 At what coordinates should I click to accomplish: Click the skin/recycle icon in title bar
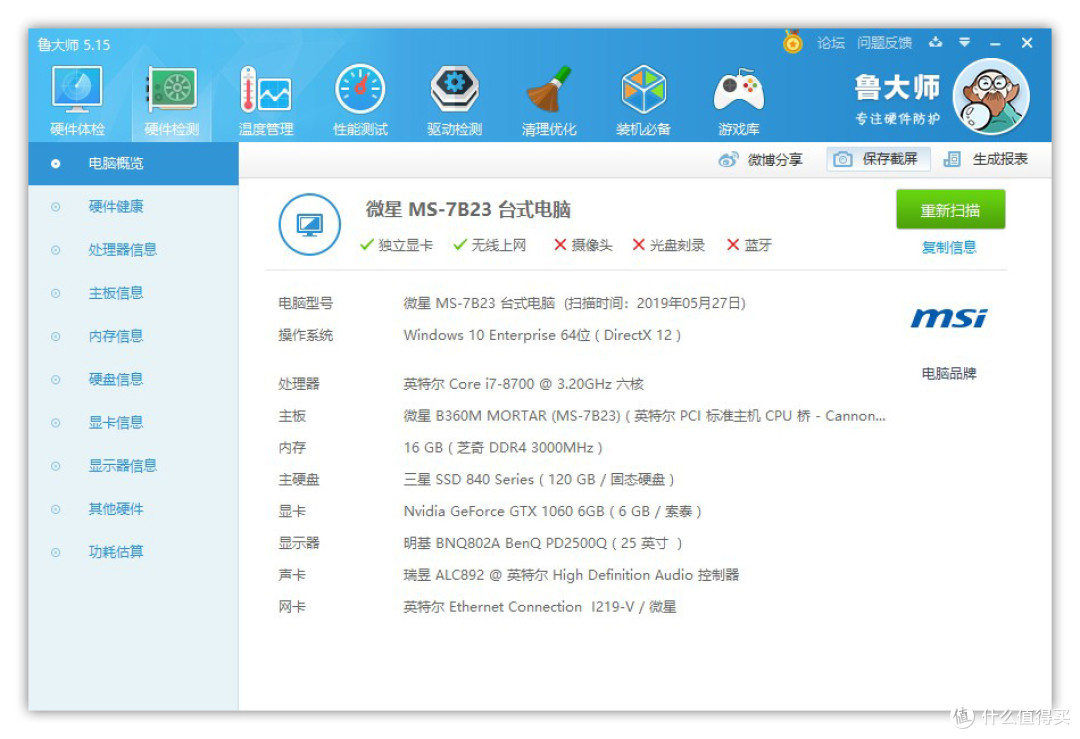(x=935, y=43)
